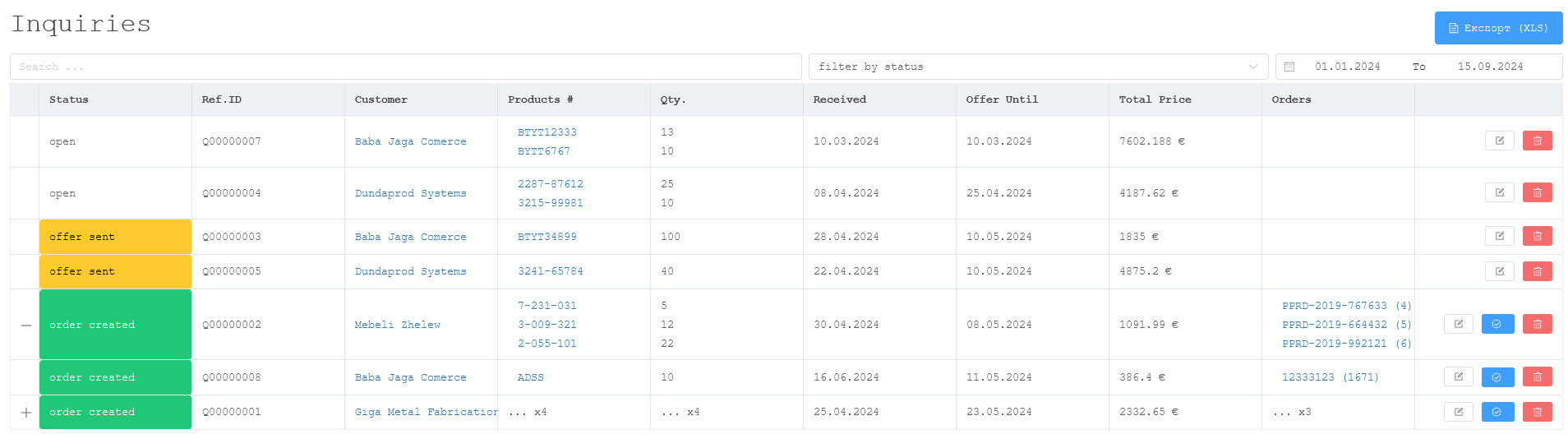
Task: Select received date 30.04.2024
Action: click(846, 325)
